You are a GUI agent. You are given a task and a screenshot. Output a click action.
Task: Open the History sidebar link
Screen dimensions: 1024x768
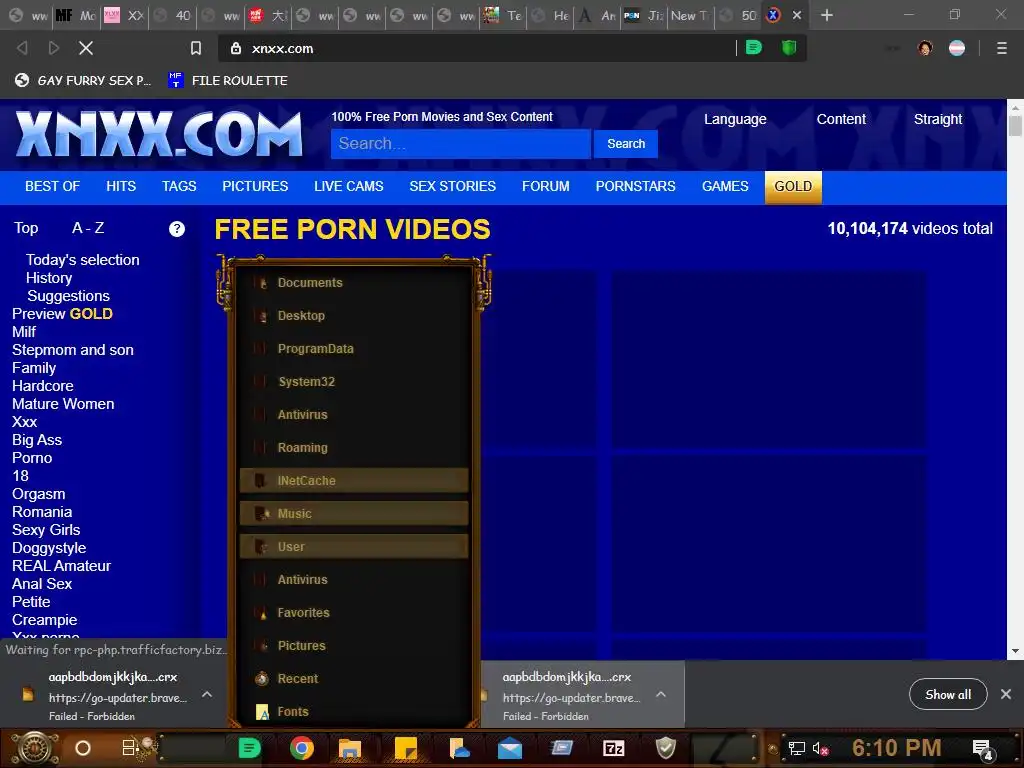[x=49, y=278]
